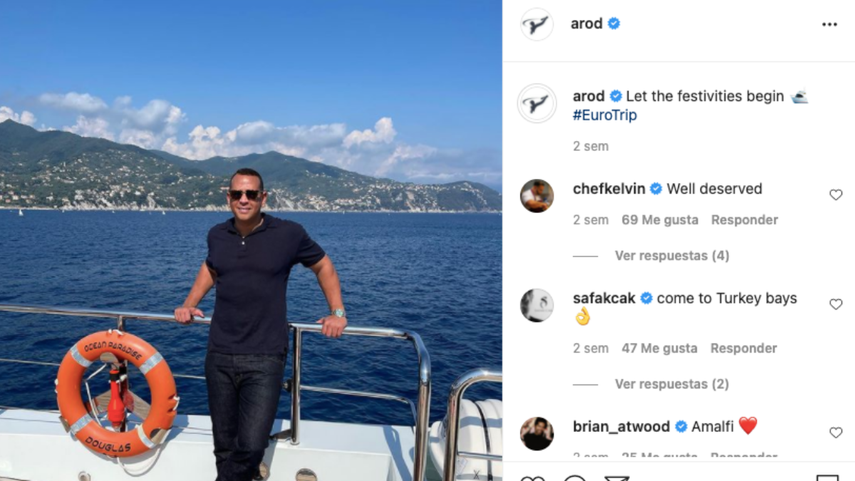Like the chefkelvin comment with heart
The width and height of the screenshot is (855, 481).
(836, 195)
